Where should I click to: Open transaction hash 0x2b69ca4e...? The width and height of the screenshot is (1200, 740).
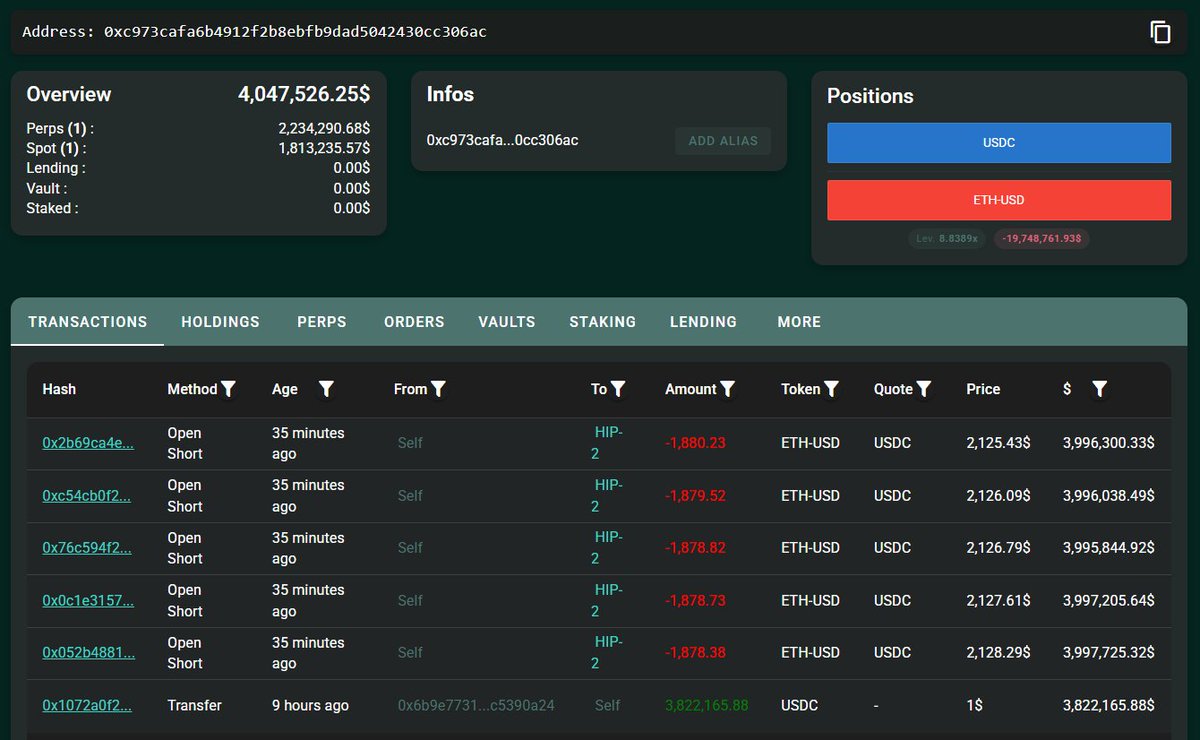[x=88, y=442]
